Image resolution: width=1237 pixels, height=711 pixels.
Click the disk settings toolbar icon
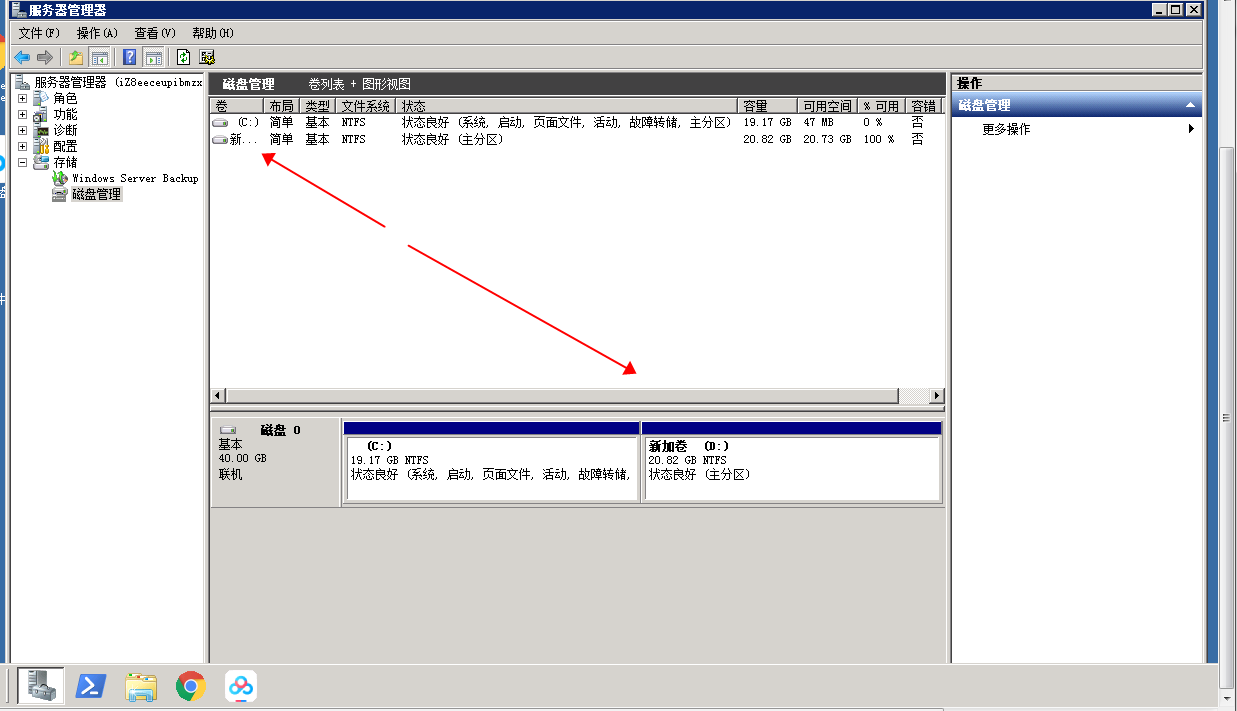[207, 57]
